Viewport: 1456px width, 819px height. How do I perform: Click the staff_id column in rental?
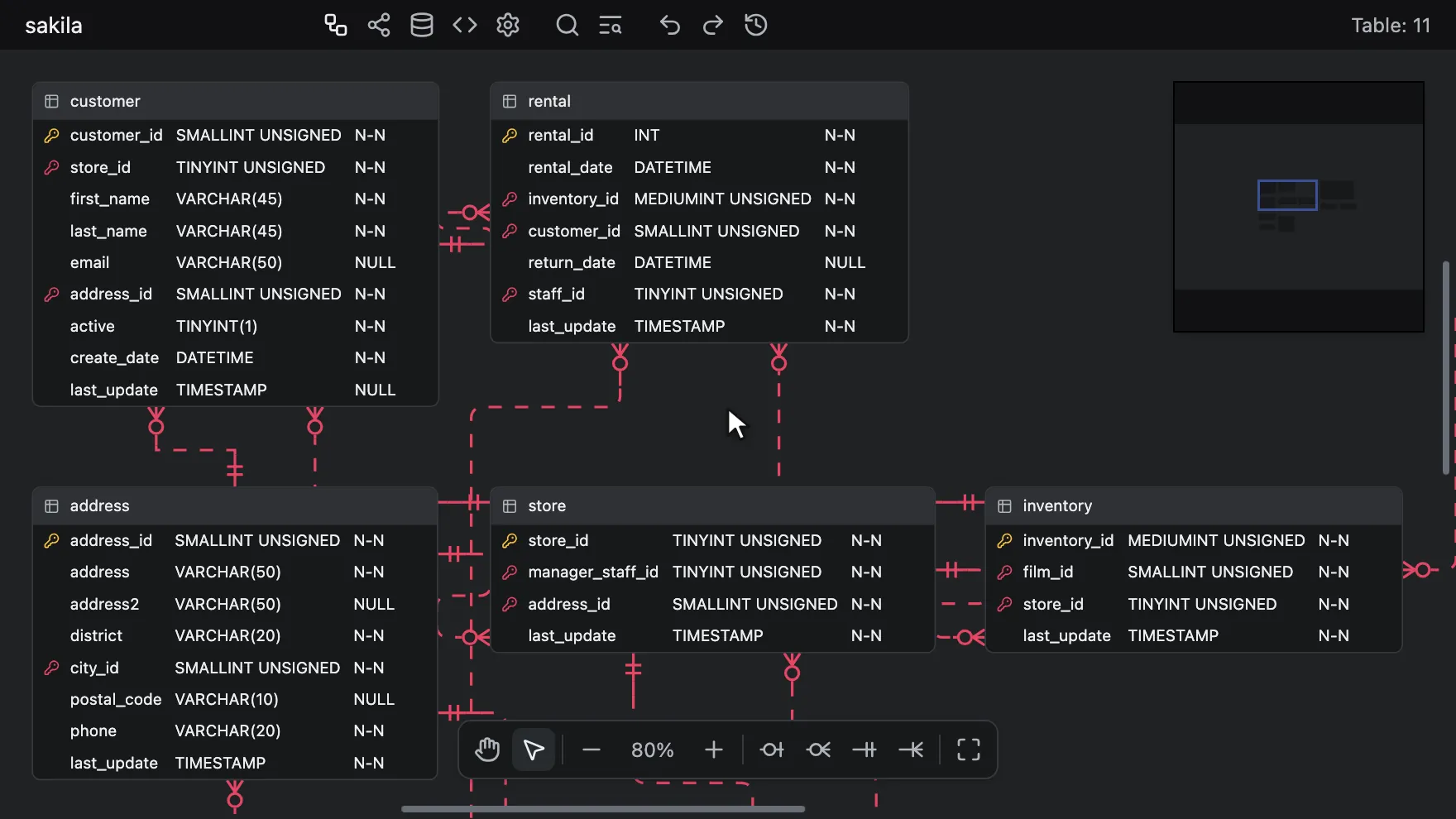coord(700,294)
